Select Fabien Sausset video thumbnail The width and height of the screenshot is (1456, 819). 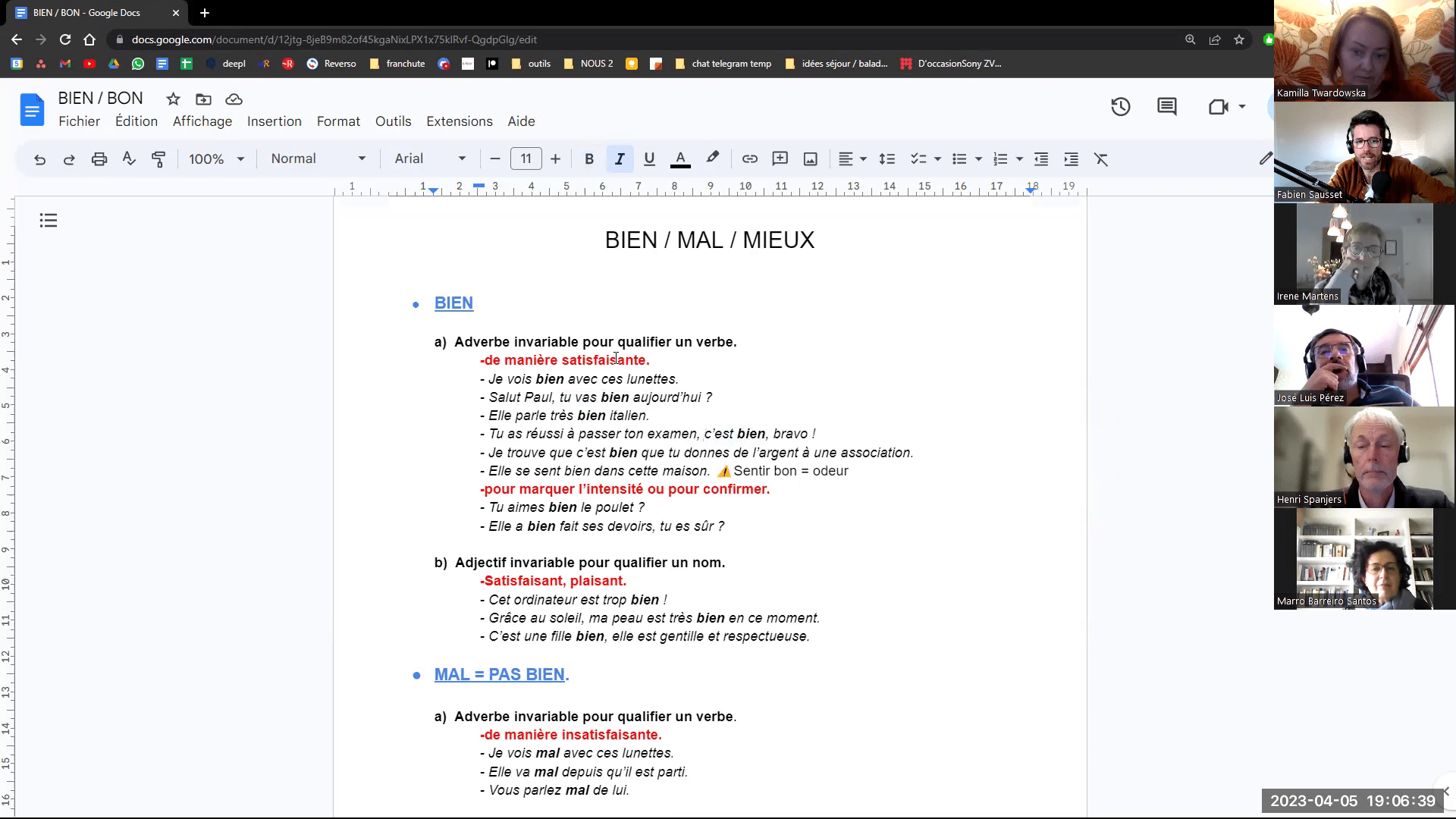1363,152
